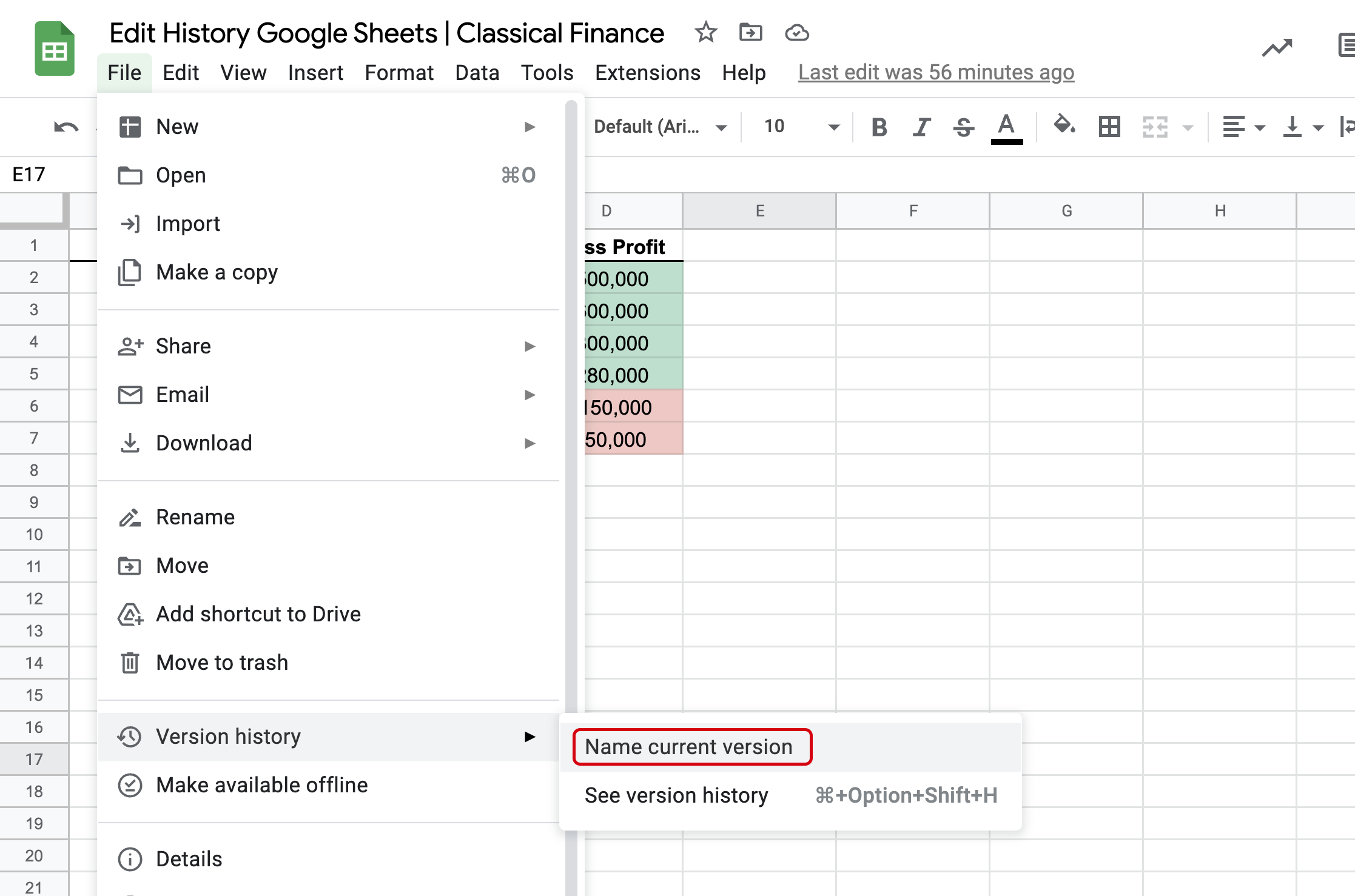
Task: Toggle bold formatting
Action: [878, 127]
